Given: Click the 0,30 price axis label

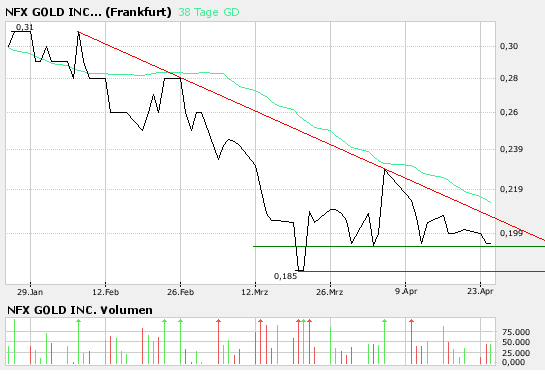Looking at the screenshot, I should coord(509,46).
